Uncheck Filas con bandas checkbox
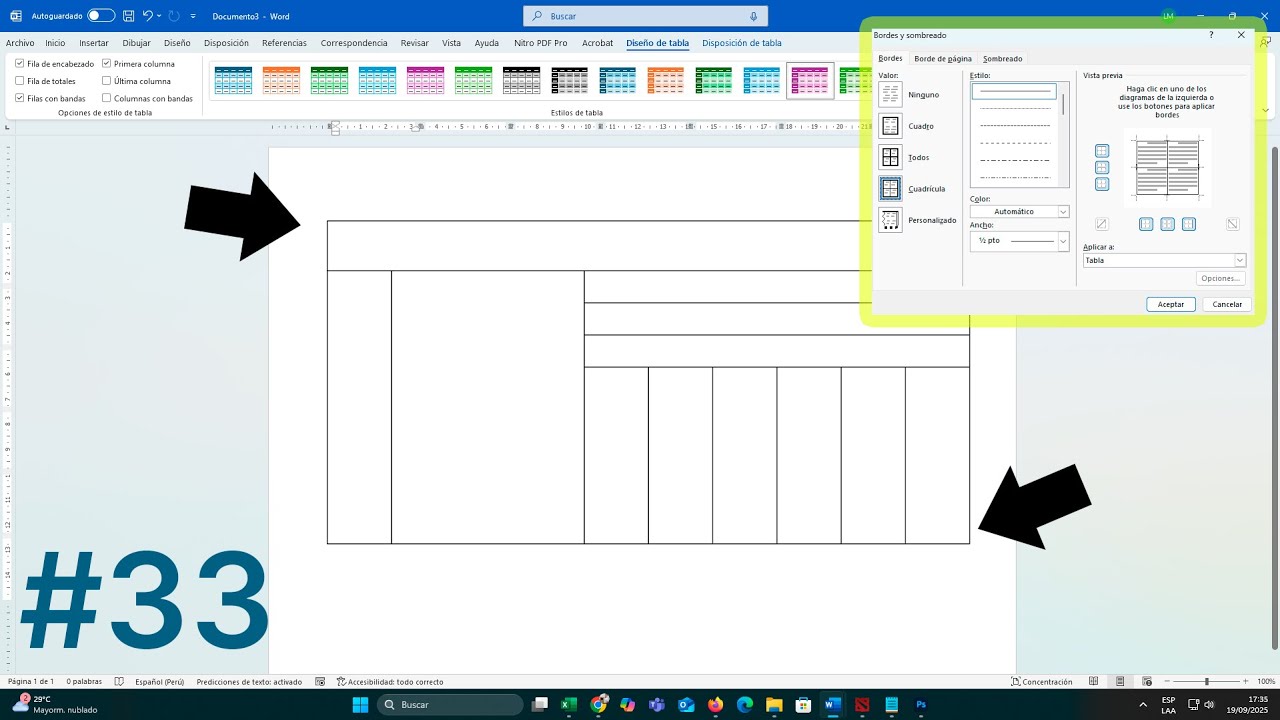 [x=19, y=99]
